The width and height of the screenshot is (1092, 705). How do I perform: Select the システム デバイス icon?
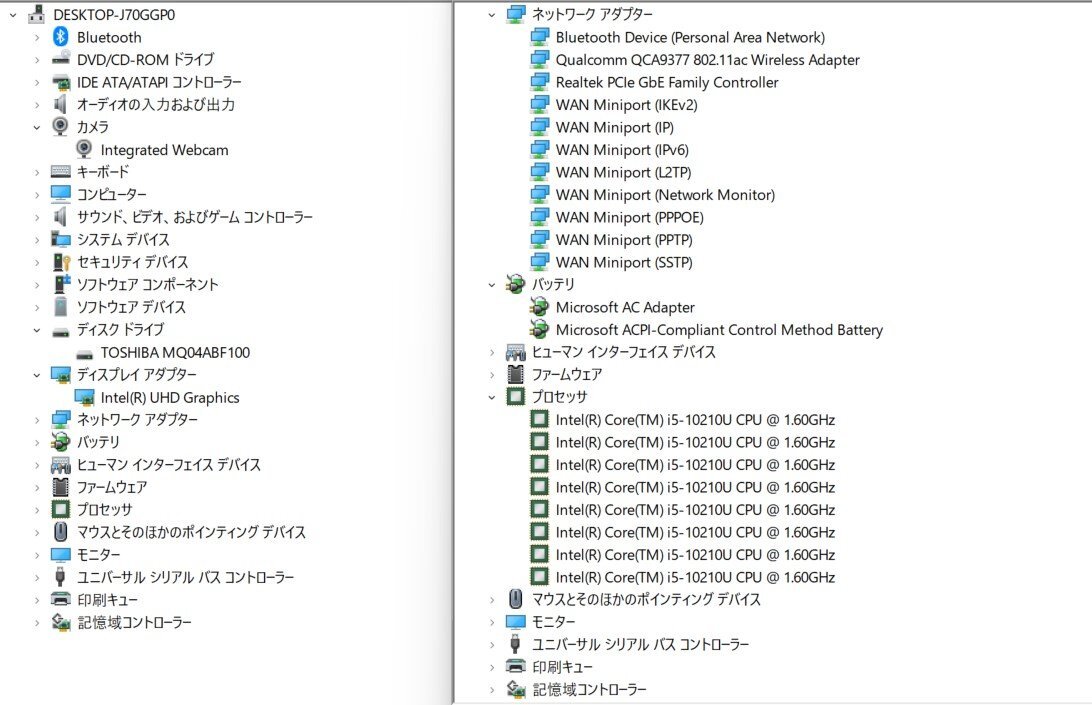[61, 239]
